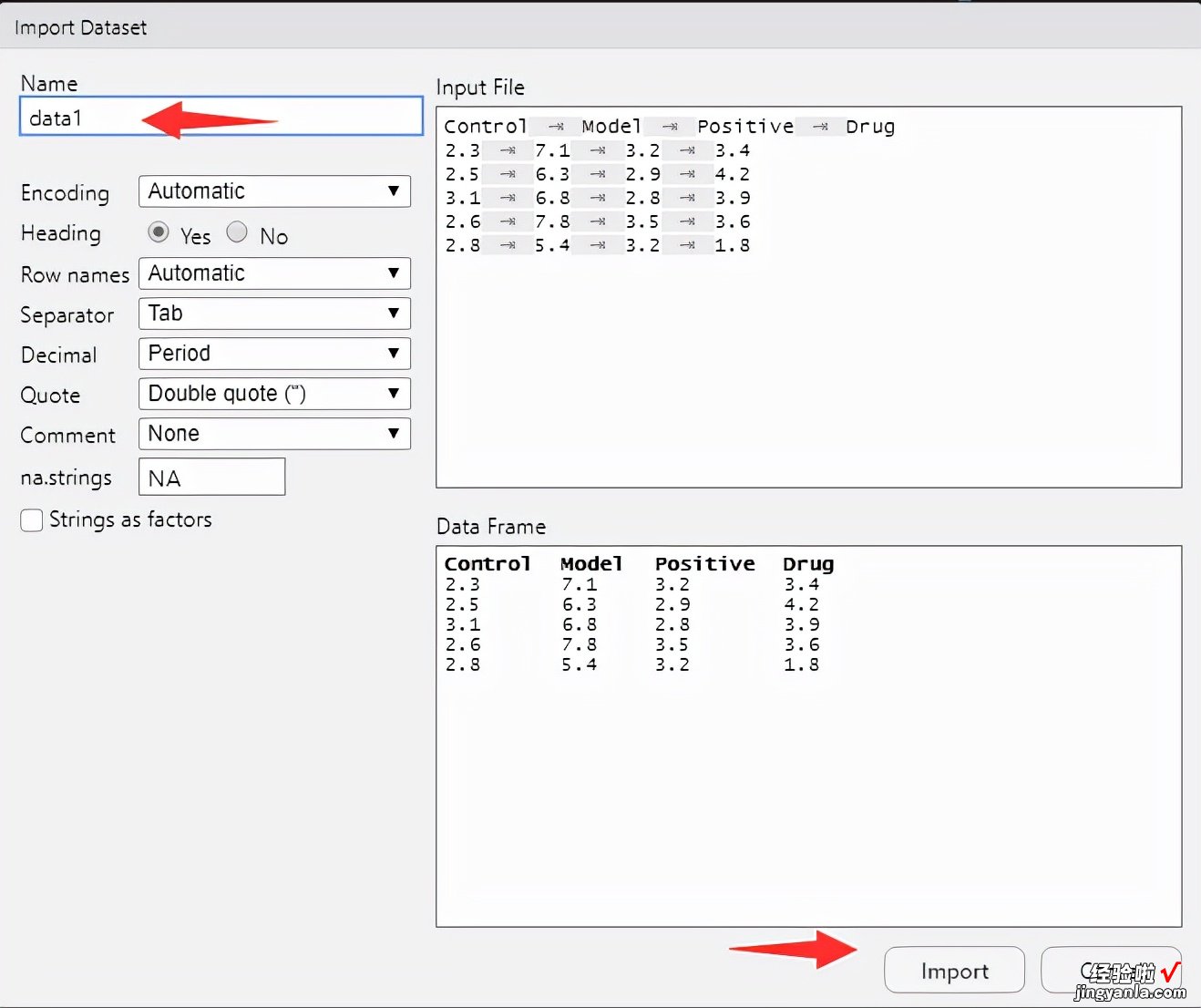Open the Comment dropdown showing None
Image resolution: width=1201 pixels, height=1008 pixels.
274,434
